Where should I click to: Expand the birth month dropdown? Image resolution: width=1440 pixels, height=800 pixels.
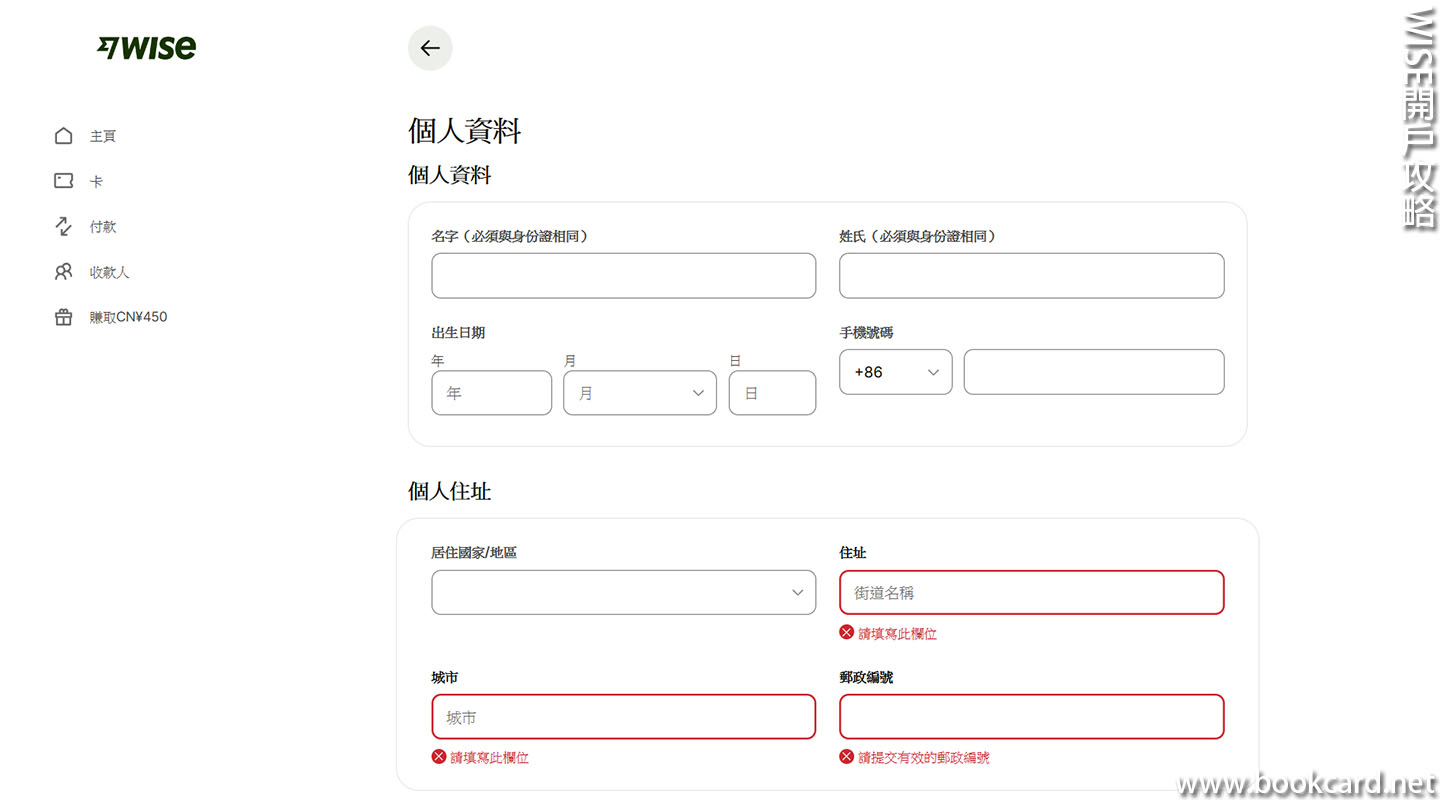640,393
